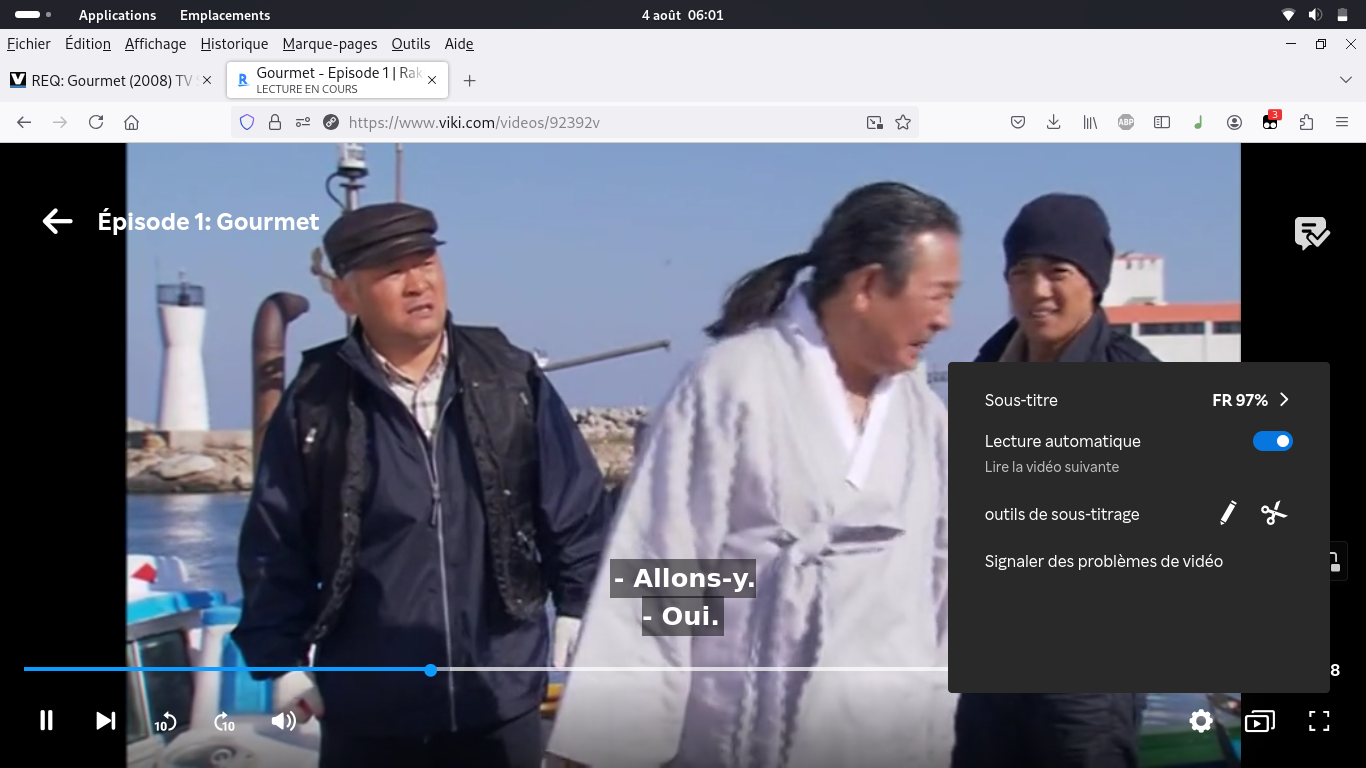Open the extensions puzzle menu

[x=1306, y=122]
